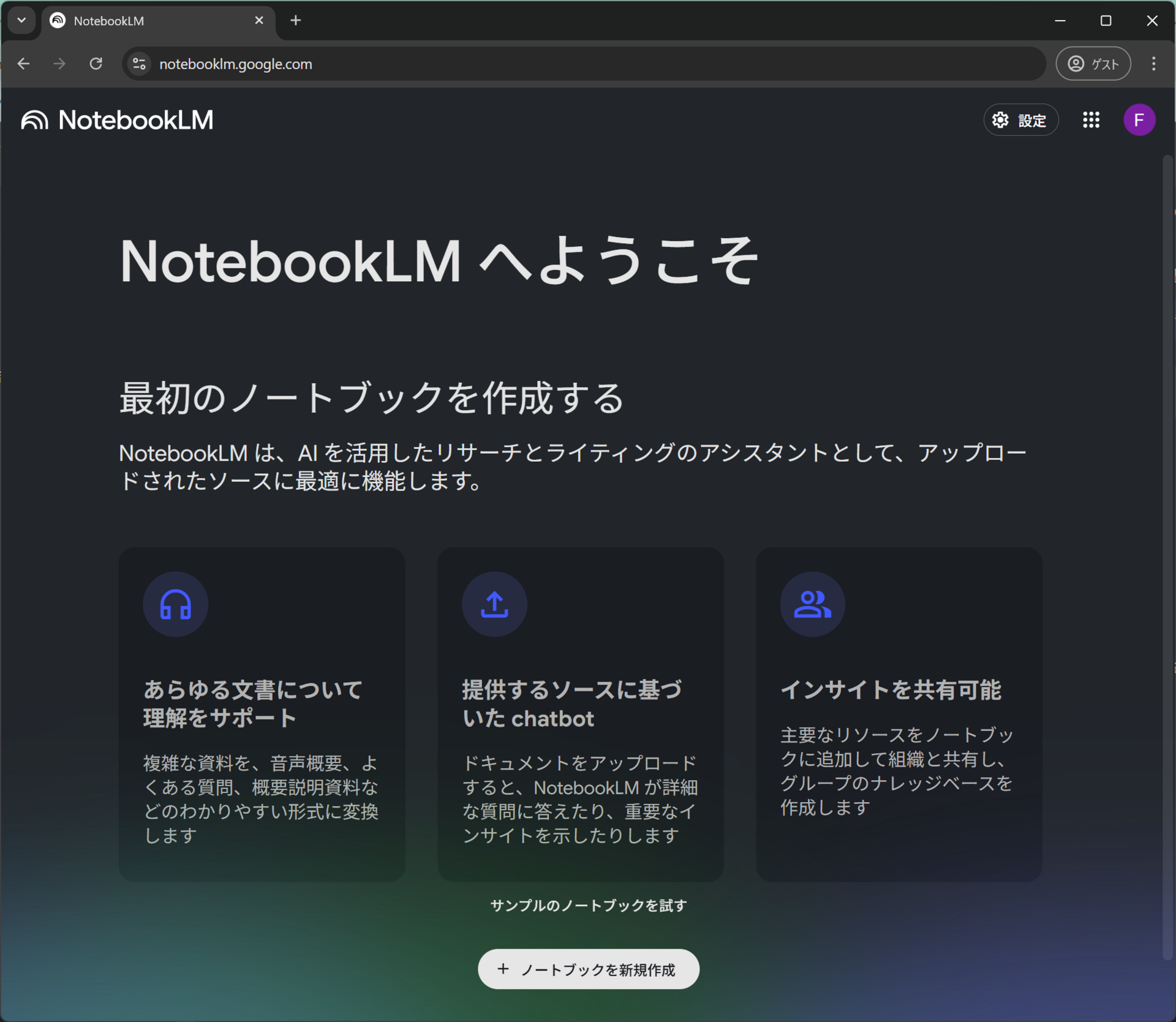Maximize the browser window
The height and width of the screenshot is (1022, 1176).
pyautogui.click(x=1106, y=21)
